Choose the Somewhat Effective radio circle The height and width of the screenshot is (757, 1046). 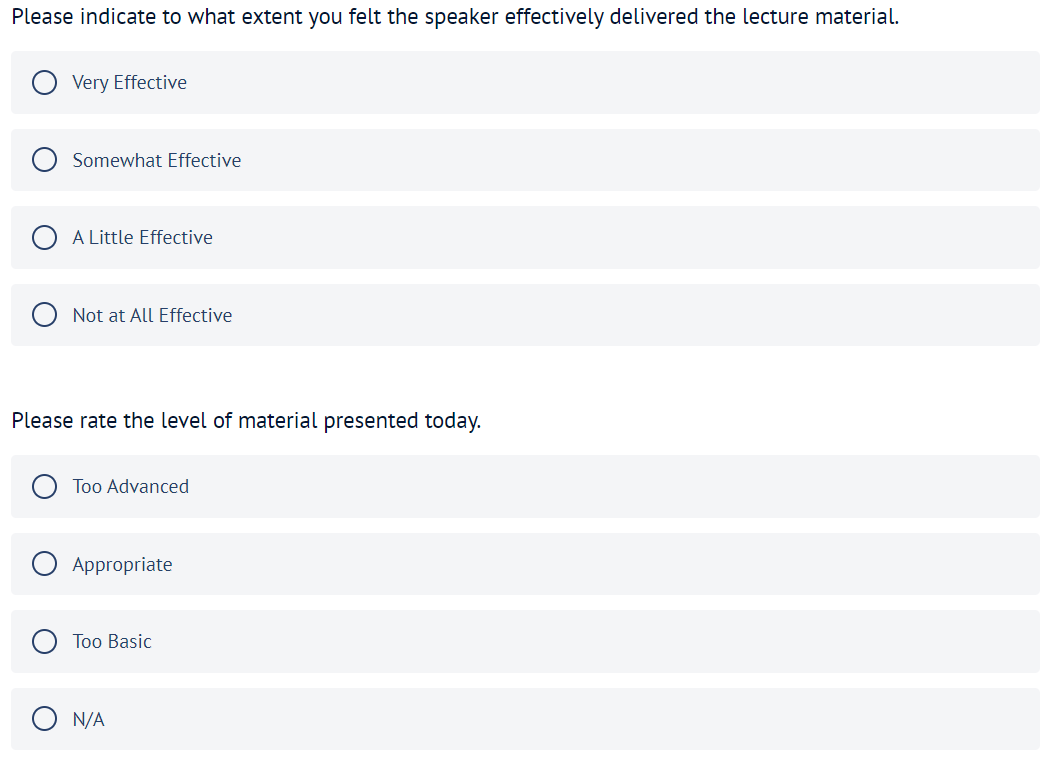point(44,160)
